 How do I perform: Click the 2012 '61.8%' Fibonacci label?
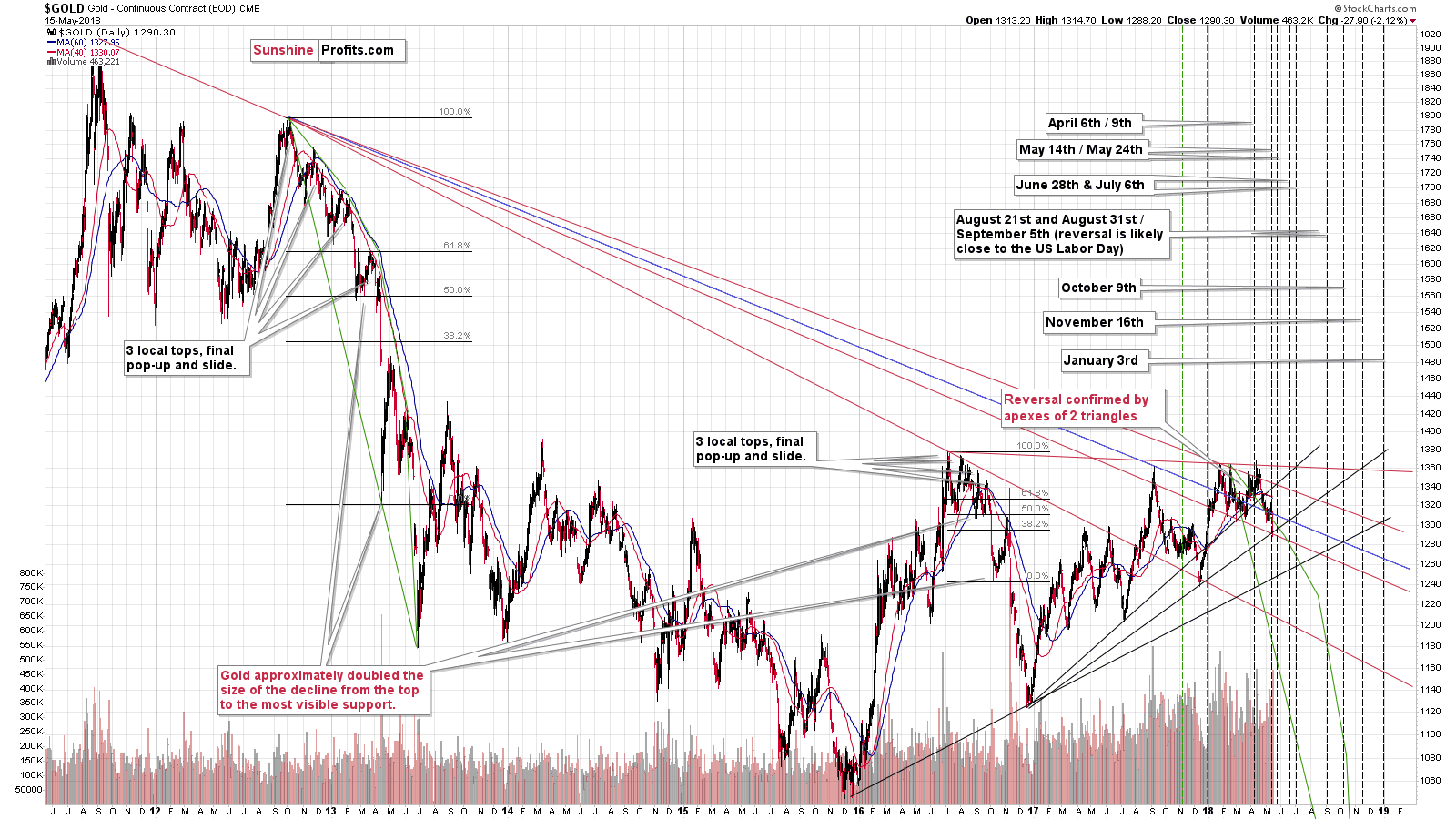(x=457, y=246)
